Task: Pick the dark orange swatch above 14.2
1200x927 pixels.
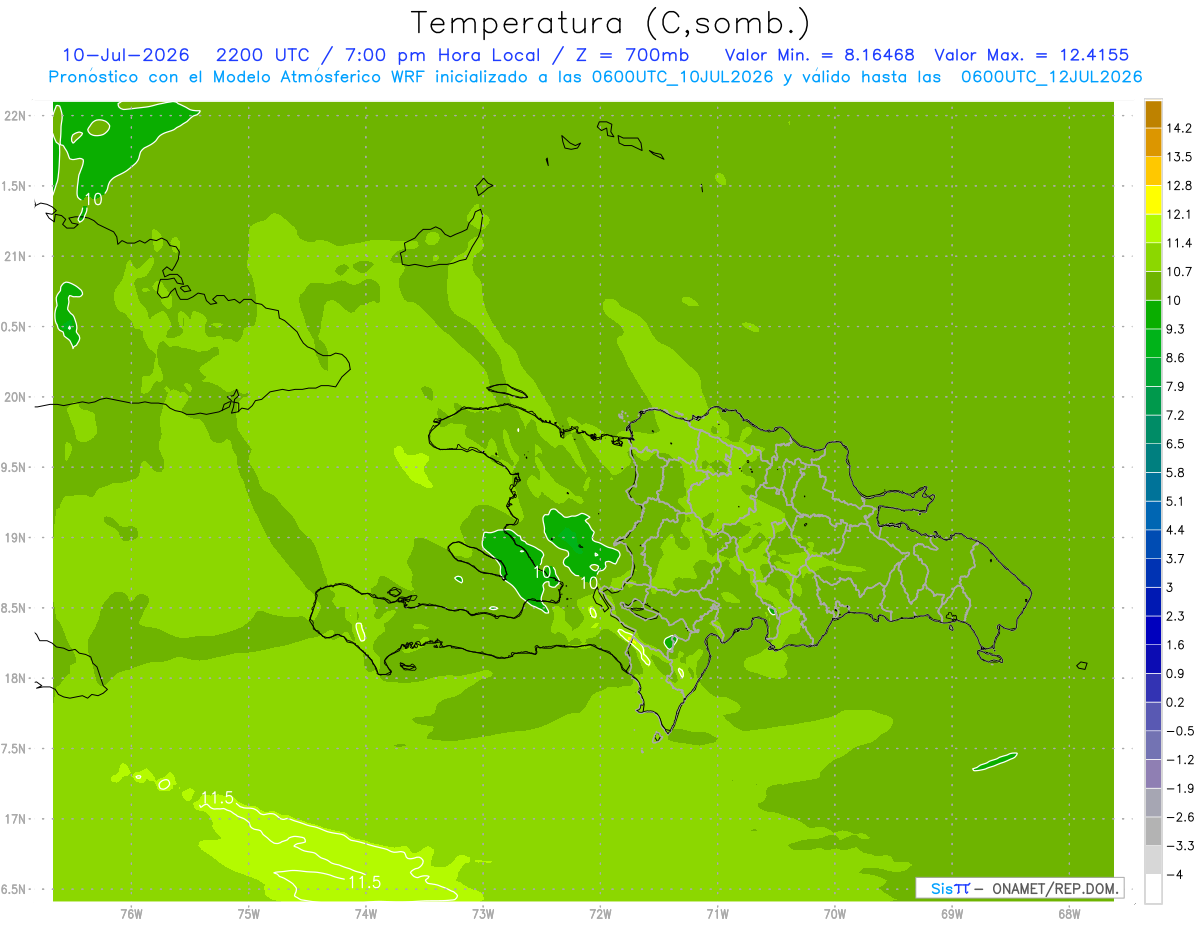Action: [1153, 114]
